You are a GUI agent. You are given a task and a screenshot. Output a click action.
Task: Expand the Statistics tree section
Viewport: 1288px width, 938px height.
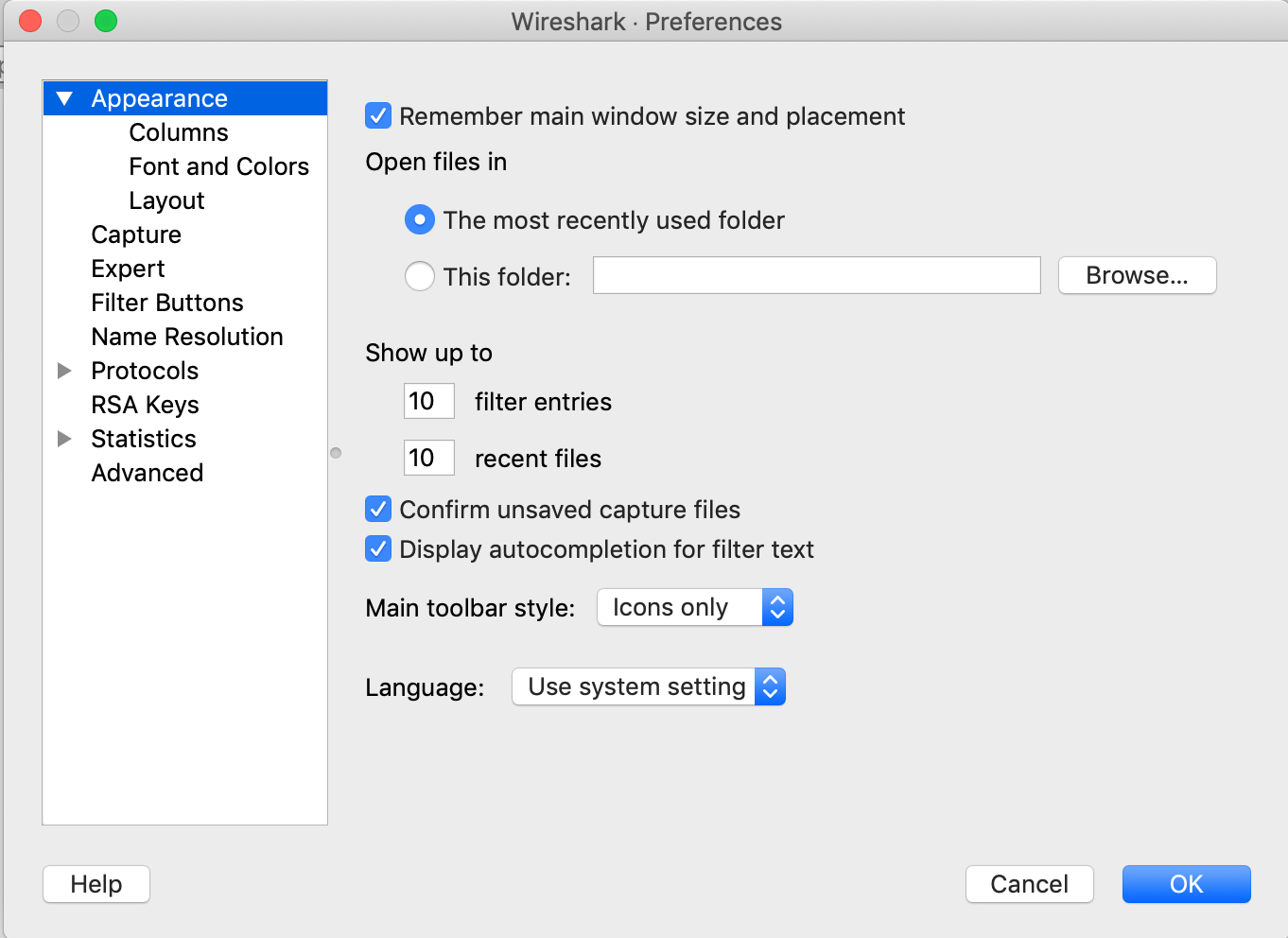point(64,439)
